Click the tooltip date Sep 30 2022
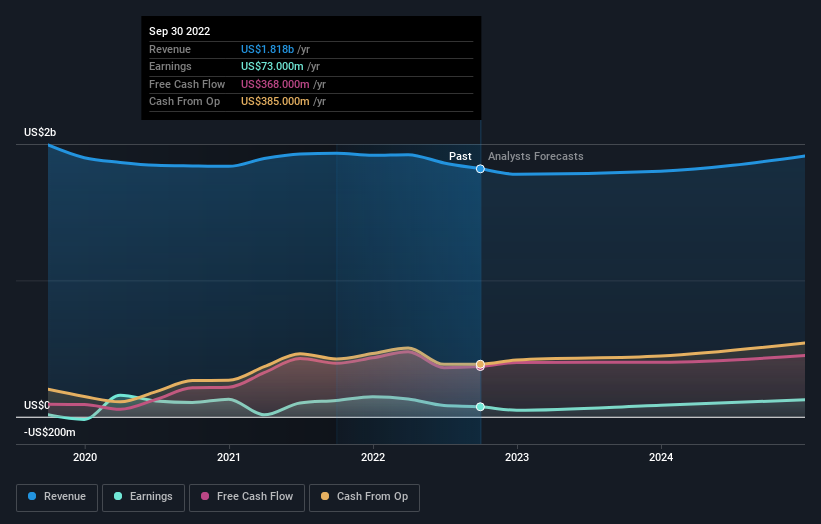Image resolution: width=821 pixels, height=524 pixels. coord(180,31)
